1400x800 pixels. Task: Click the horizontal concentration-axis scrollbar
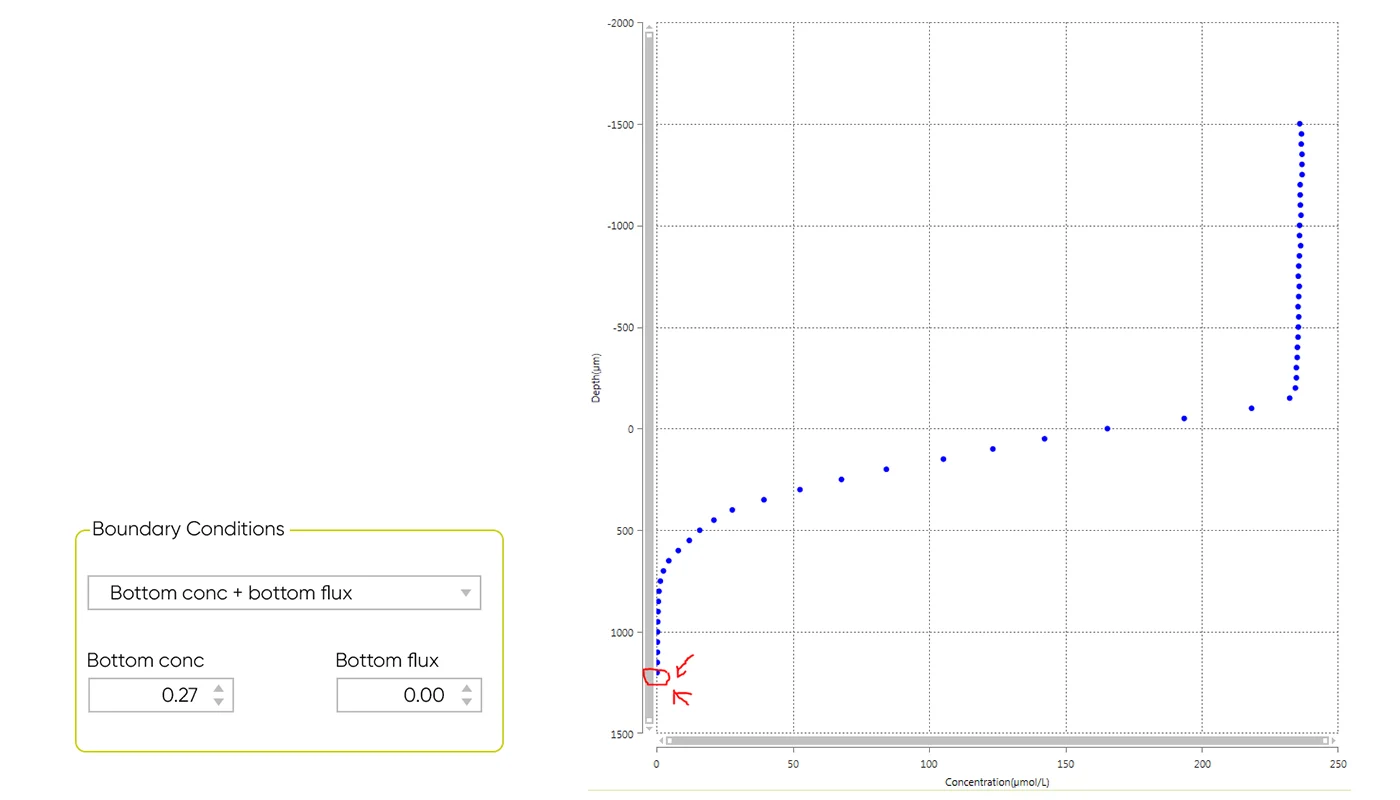[997, 741]
